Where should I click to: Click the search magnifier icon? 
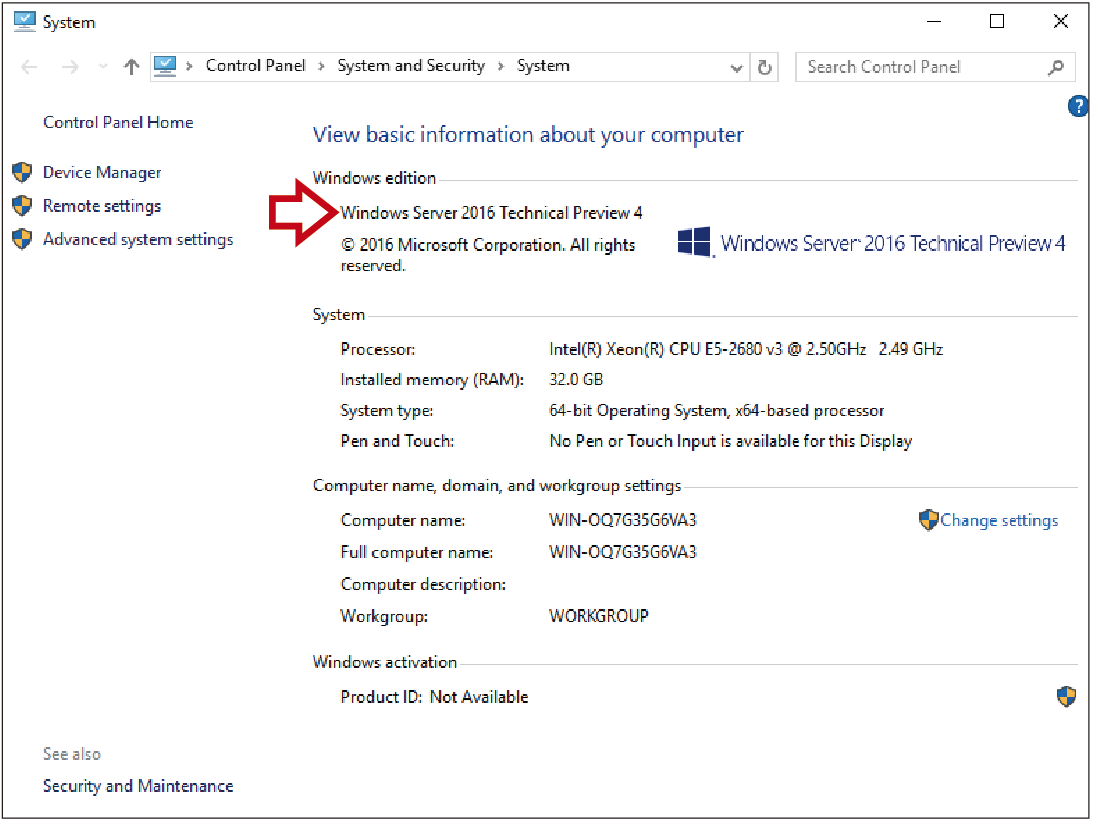pos(1056,67)
